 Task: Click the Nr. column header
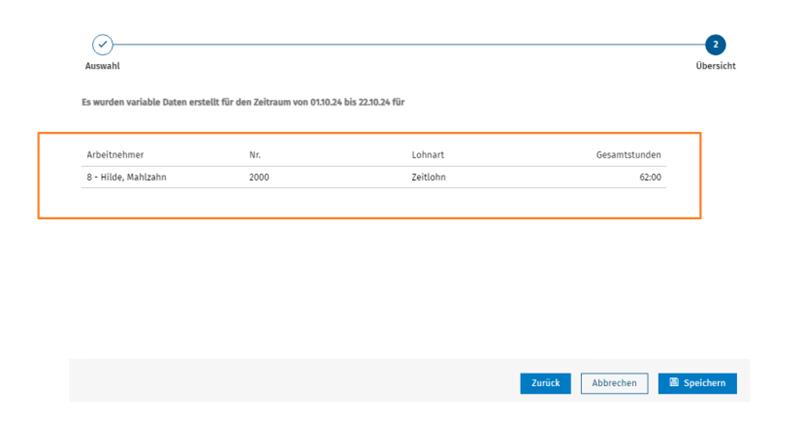255,155
